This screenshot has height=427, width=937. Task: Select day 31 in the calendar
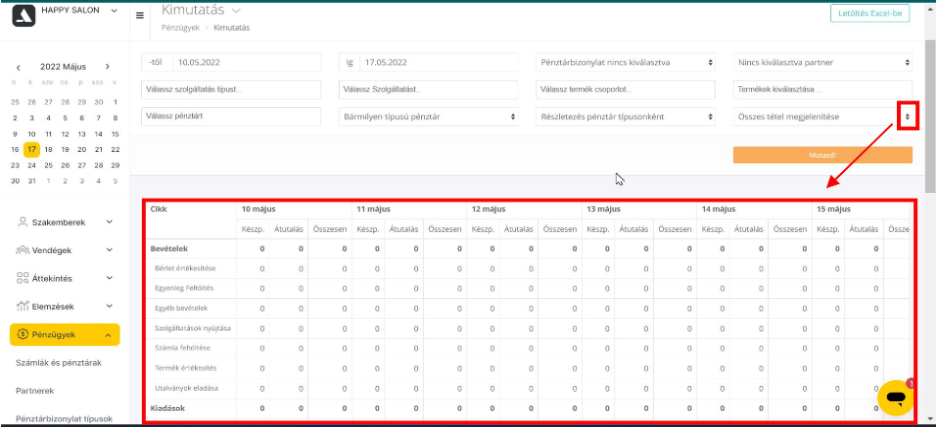32,180
